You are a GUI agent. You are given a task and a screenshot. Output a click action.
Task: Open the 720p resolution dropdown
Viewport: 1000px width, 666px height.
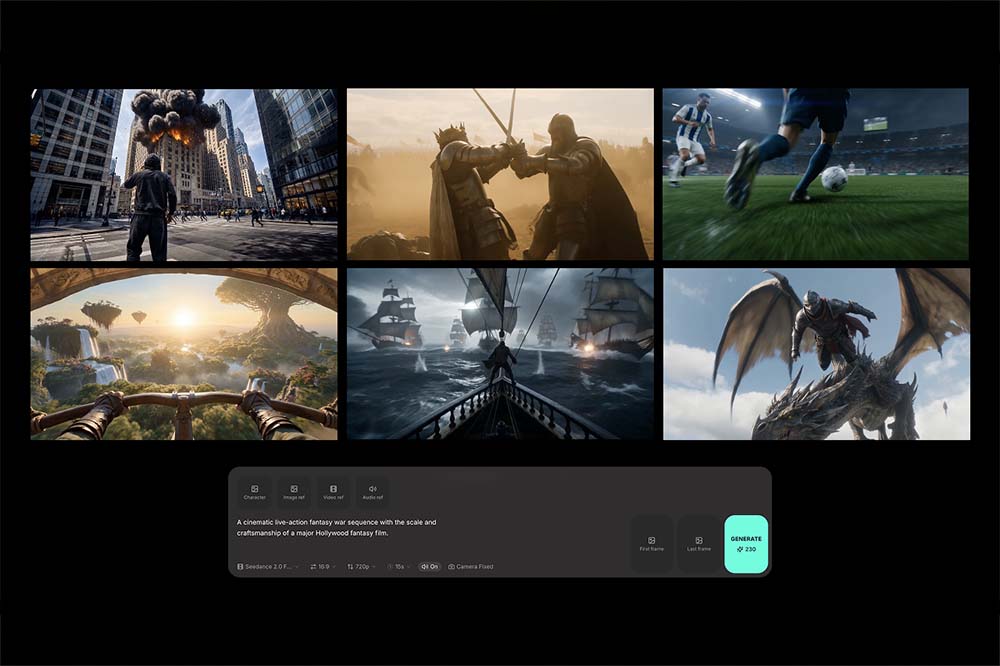coord(361,566)
